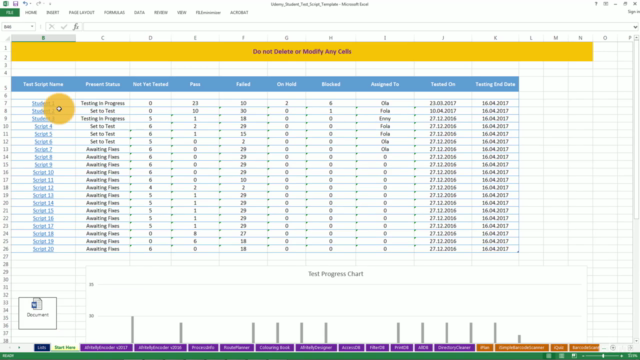Switch to Normal view icon
This screenshot has height=360, width=640.
(x=549, y=356)
